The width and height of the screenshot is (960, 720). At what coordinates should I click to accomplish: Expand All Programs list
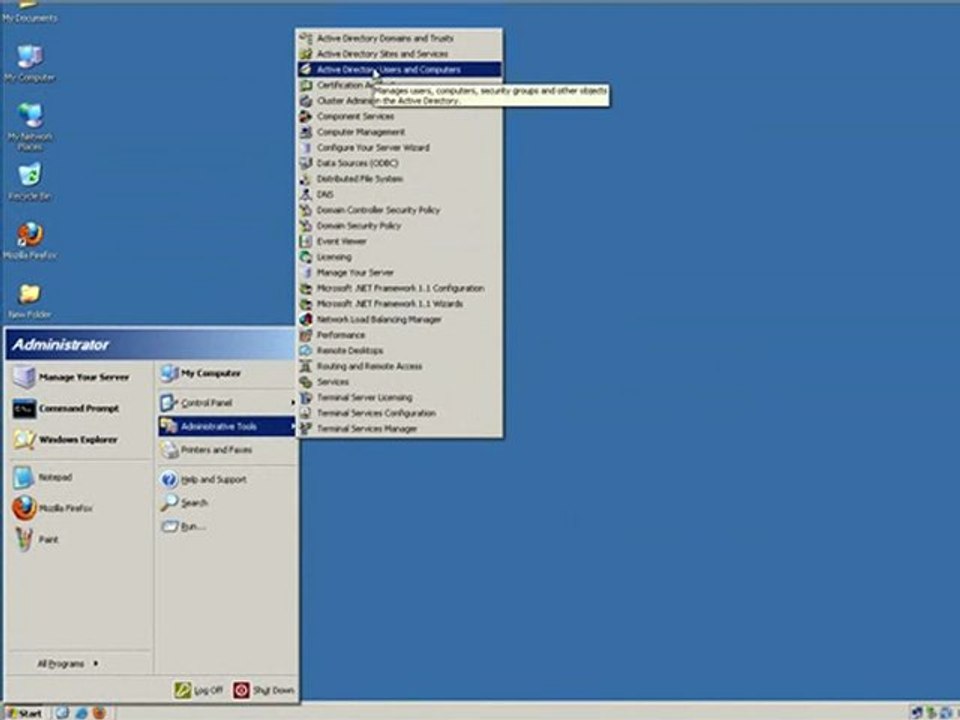pyautogui.click(x=68, y=664)
